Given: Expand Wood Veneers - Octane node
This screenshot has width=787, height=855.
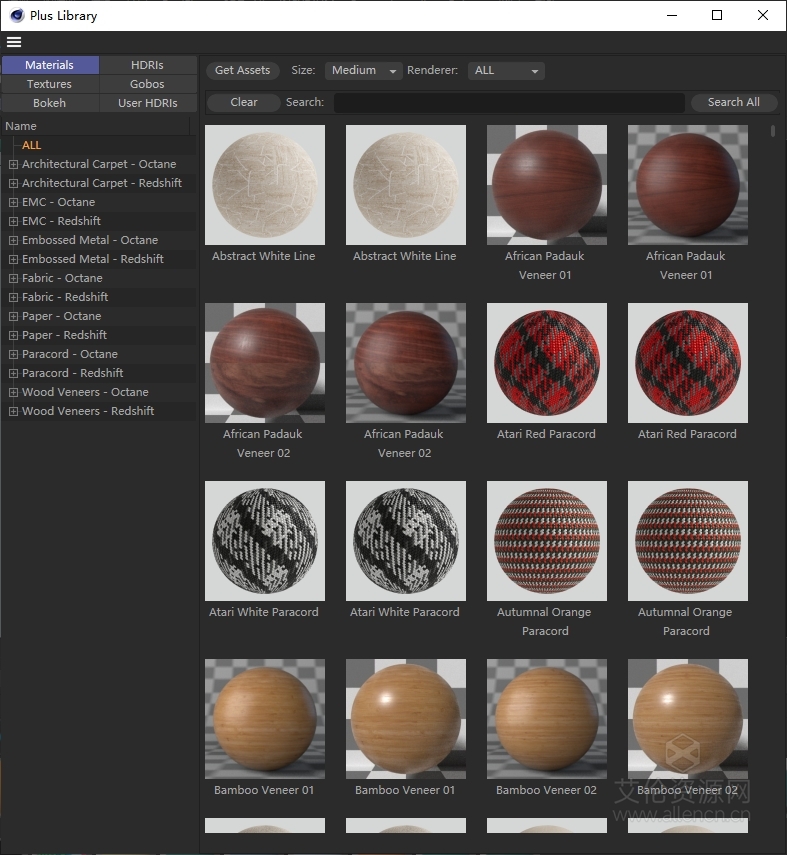Looking at the screenshot, I should 14,392.
